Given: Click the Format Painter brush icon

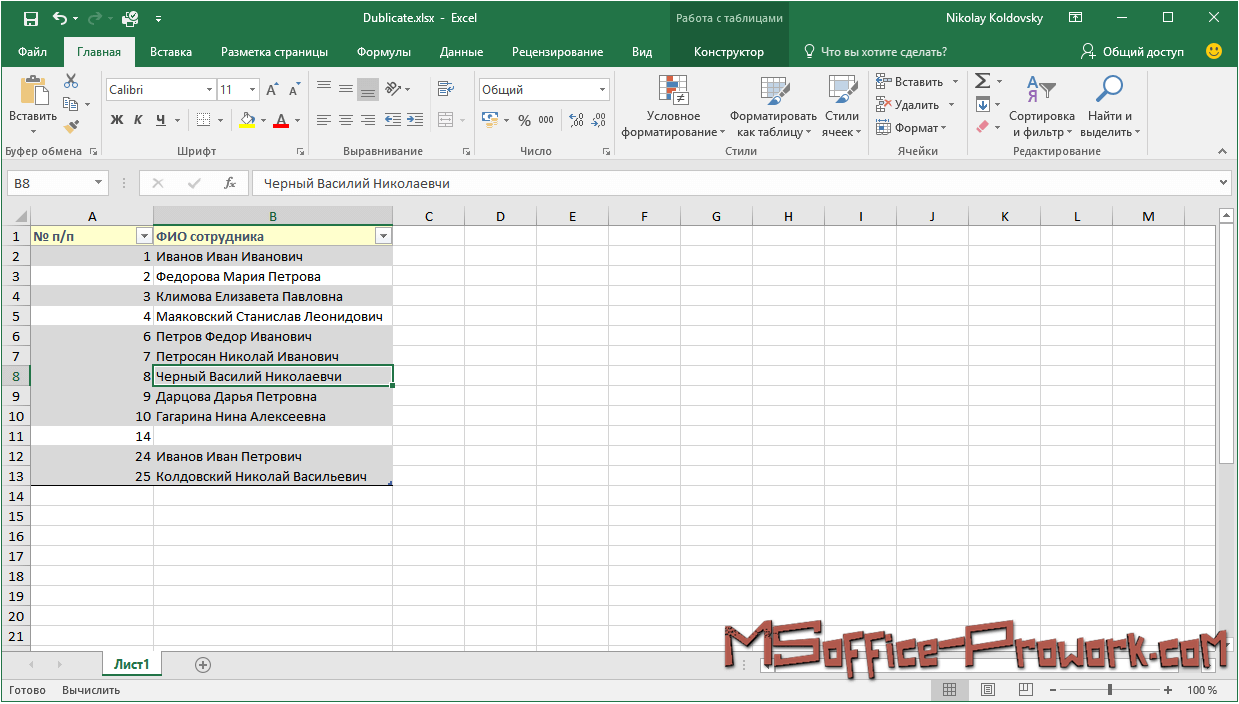Looking at the screenshot, I should click(71, 127).
